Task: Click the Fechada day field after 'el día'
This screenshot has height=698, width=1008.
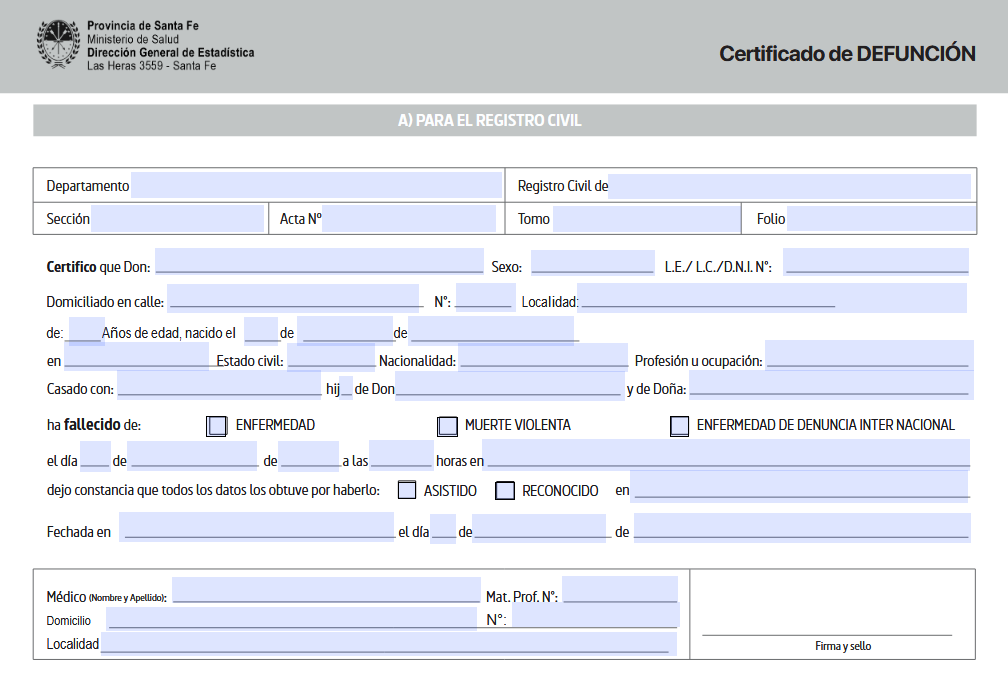Action: coord(443,529)
